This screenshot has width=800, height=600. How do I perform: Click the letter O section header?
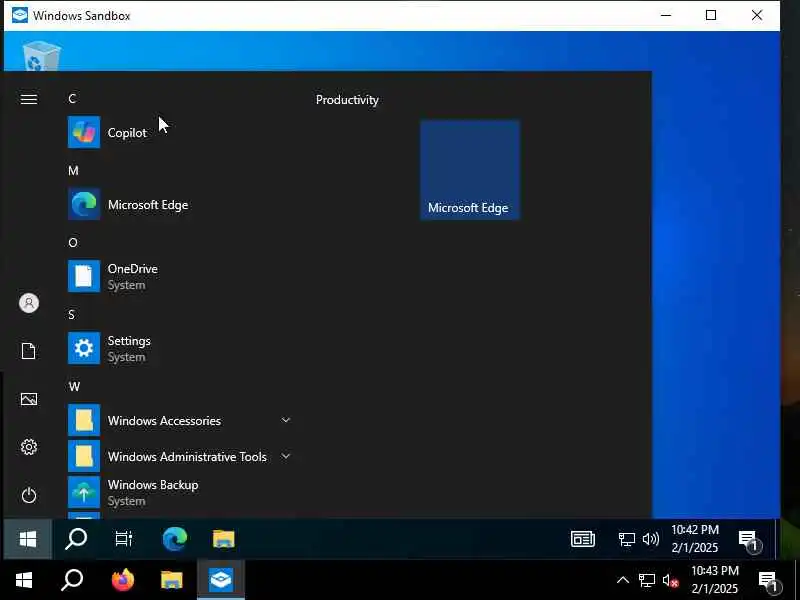point(73,242)
